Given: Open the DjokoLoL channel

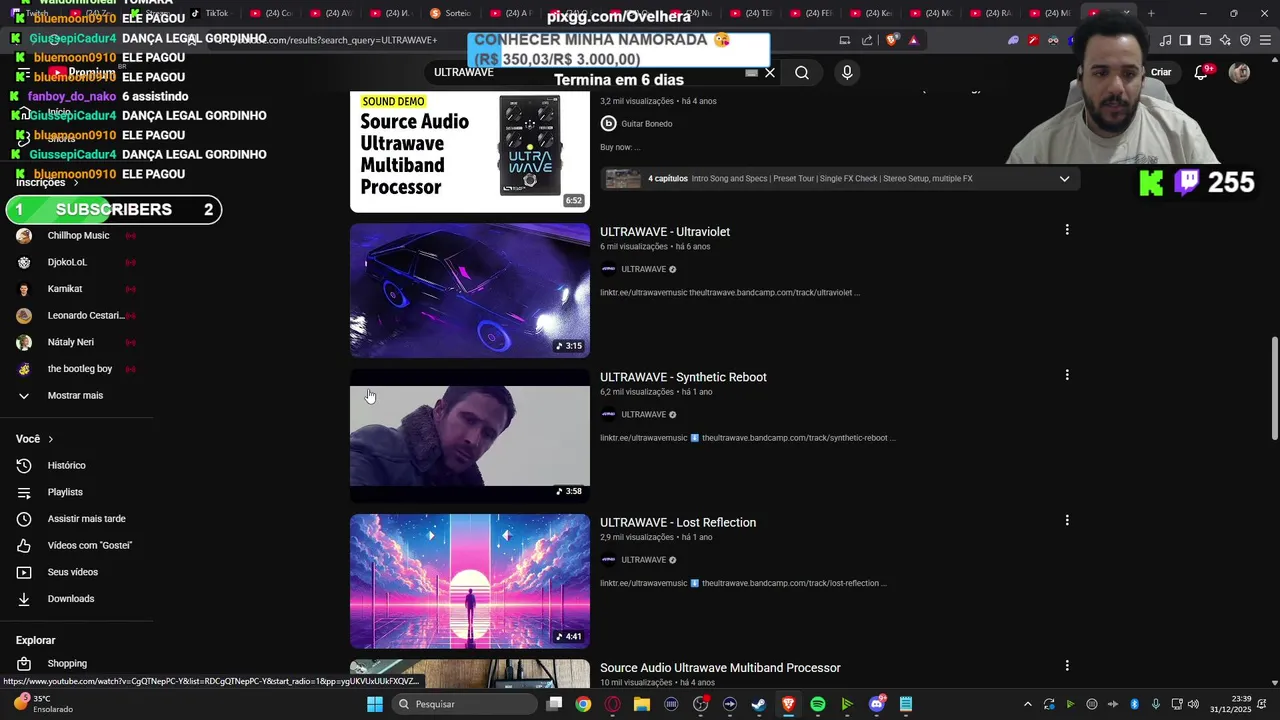Looking at the screenshot, I should coord(67,262).
